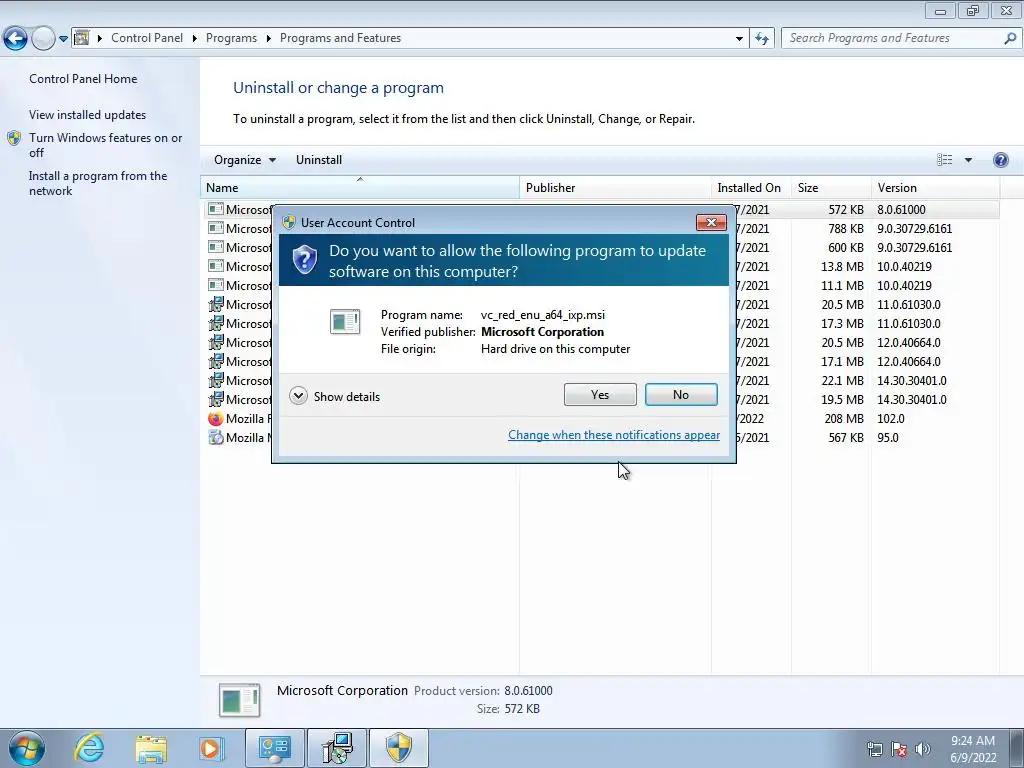
Task: Open Change when these notifications appear link
Action: click(614, 435)
